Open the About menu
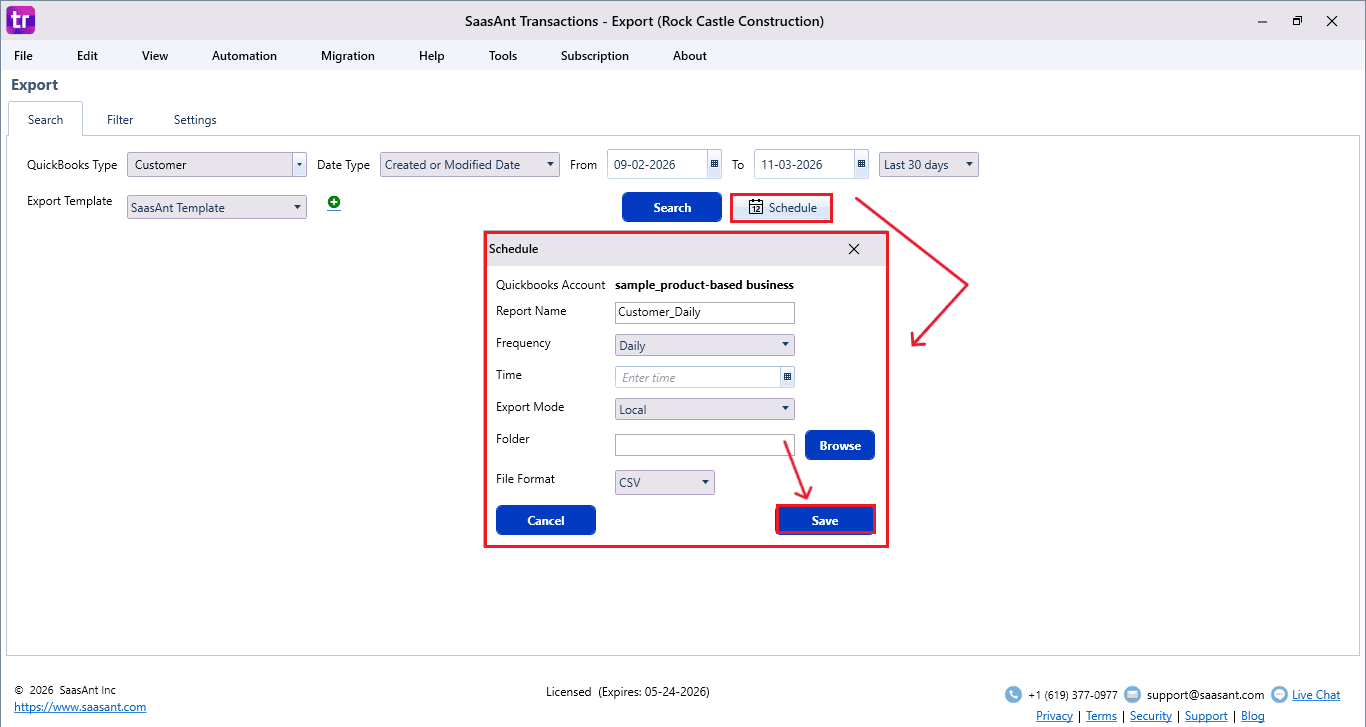 pyautogui.click(x=690, y=56)
